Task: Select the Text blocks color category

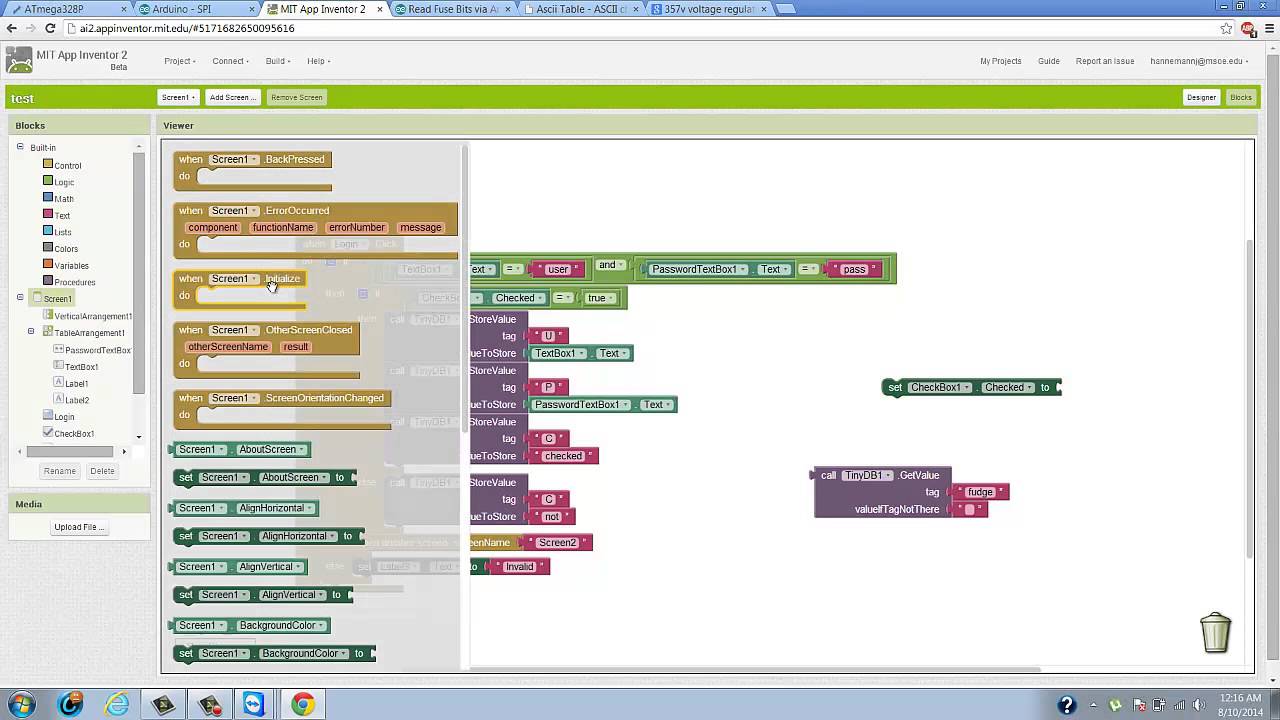Action: click(x=47, y=214)
